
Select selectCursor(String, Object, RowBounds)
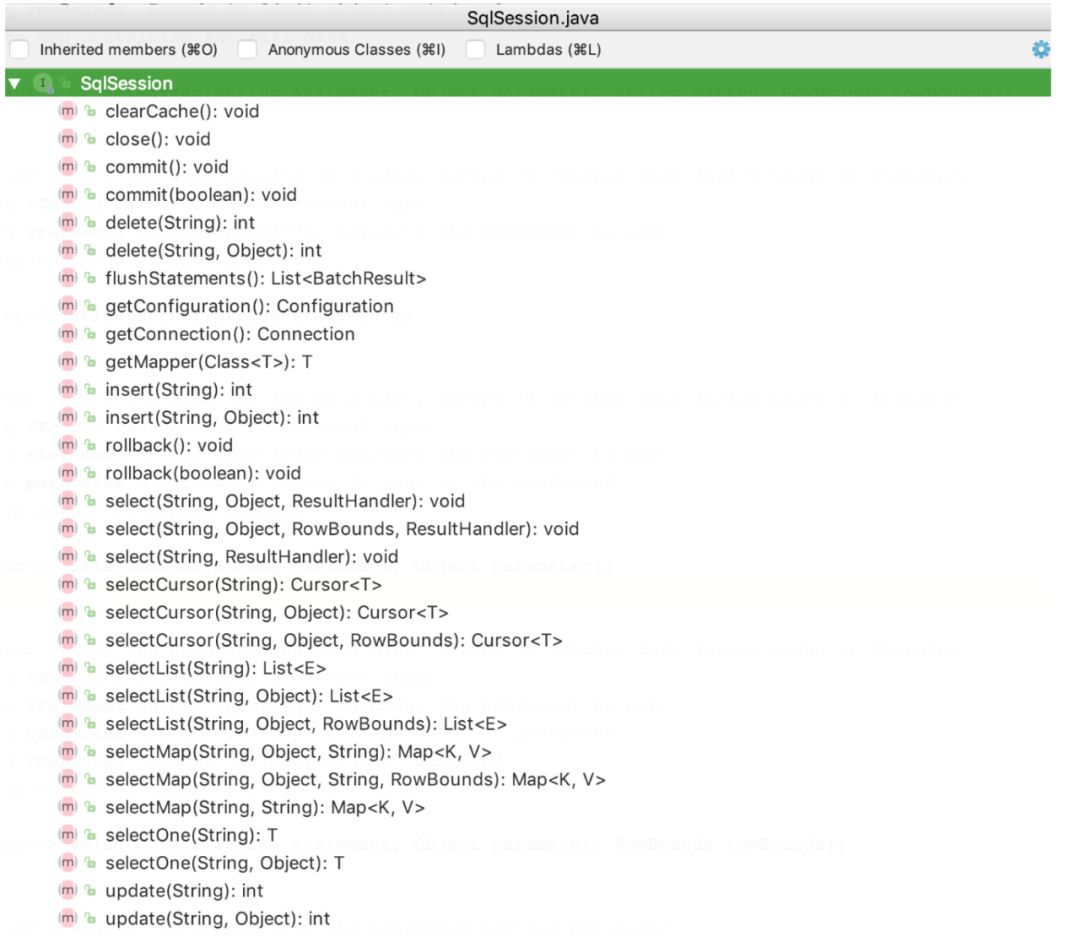(333, 639)
